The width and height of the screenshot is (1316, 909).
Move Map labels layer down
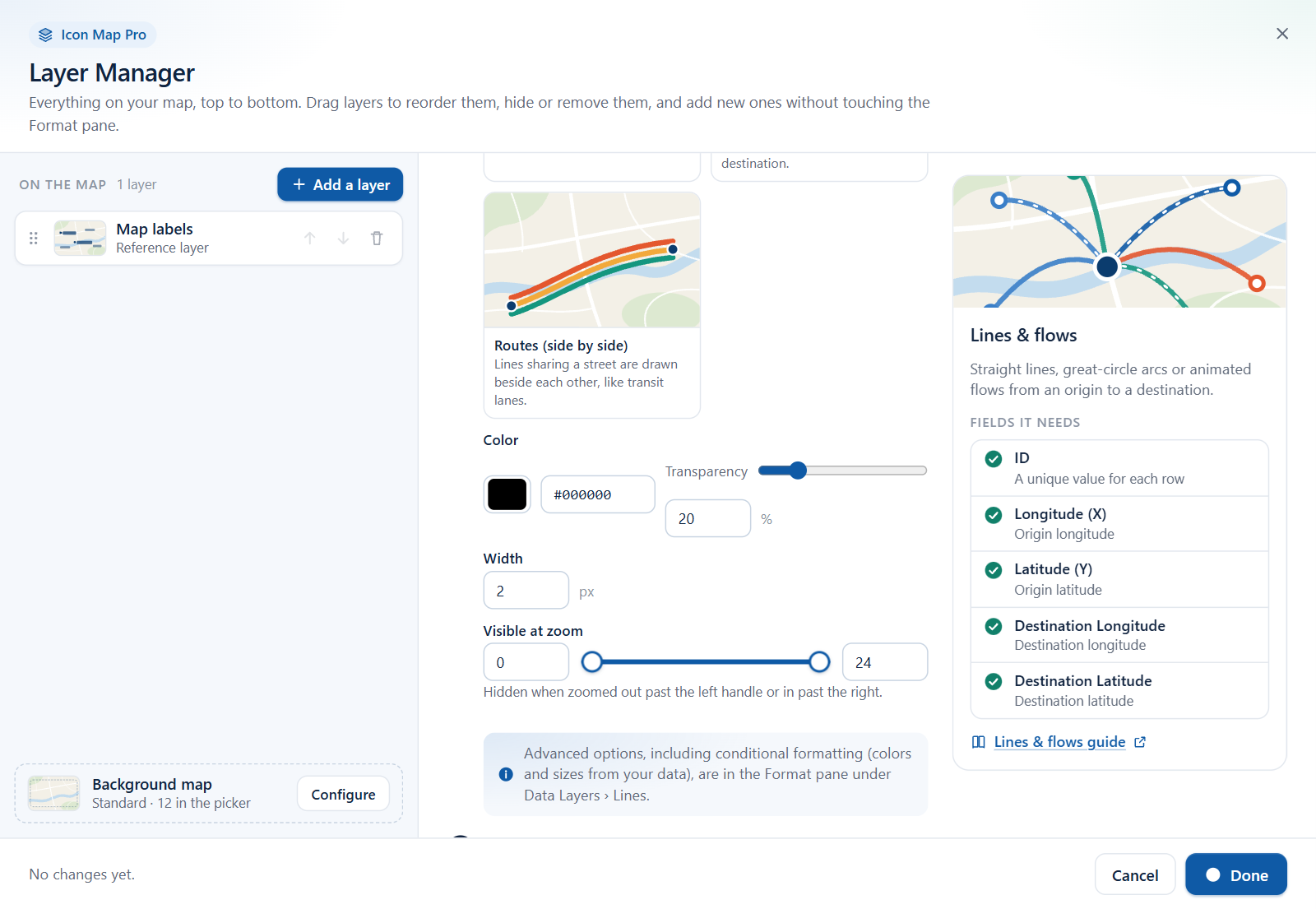[343, 239]
